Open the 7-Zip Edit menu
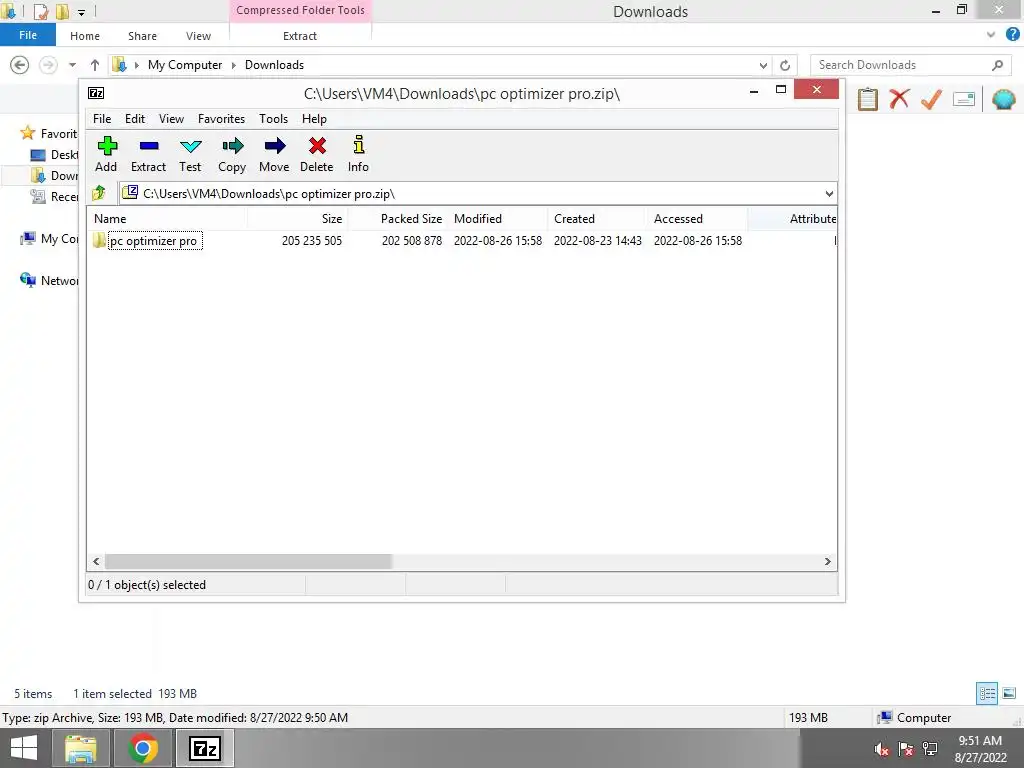The width and height of the screenshot is (1024, 768). 135,119
